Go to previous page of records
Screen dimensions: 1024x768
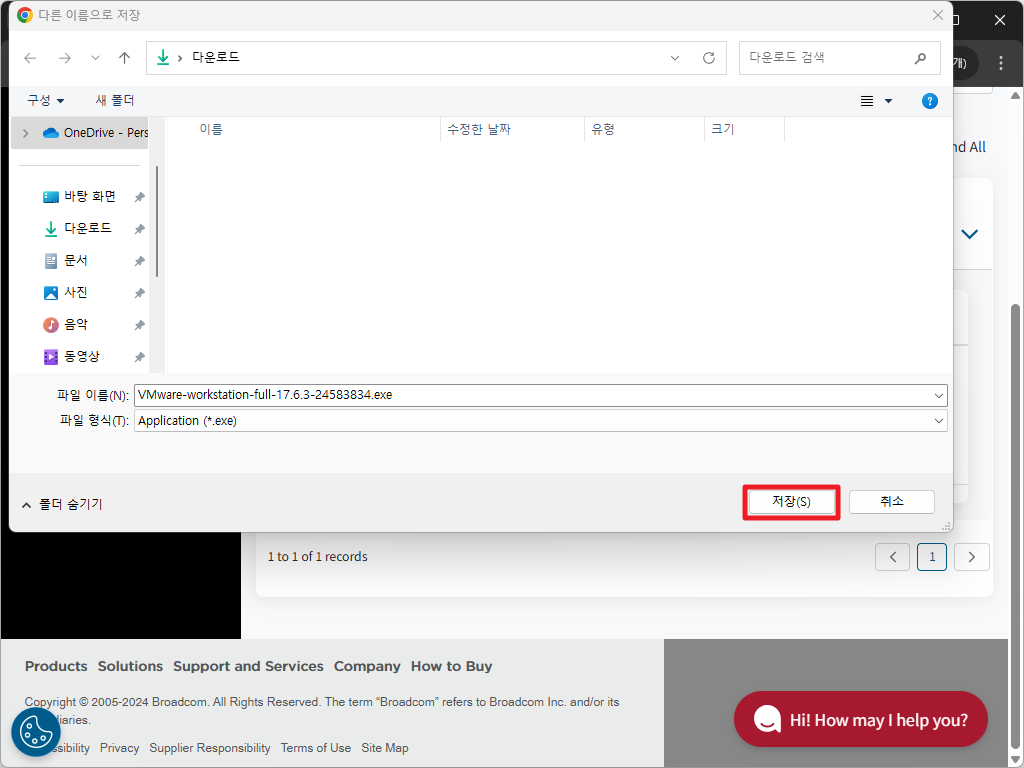pyautogui.click(x=892, y=557)
